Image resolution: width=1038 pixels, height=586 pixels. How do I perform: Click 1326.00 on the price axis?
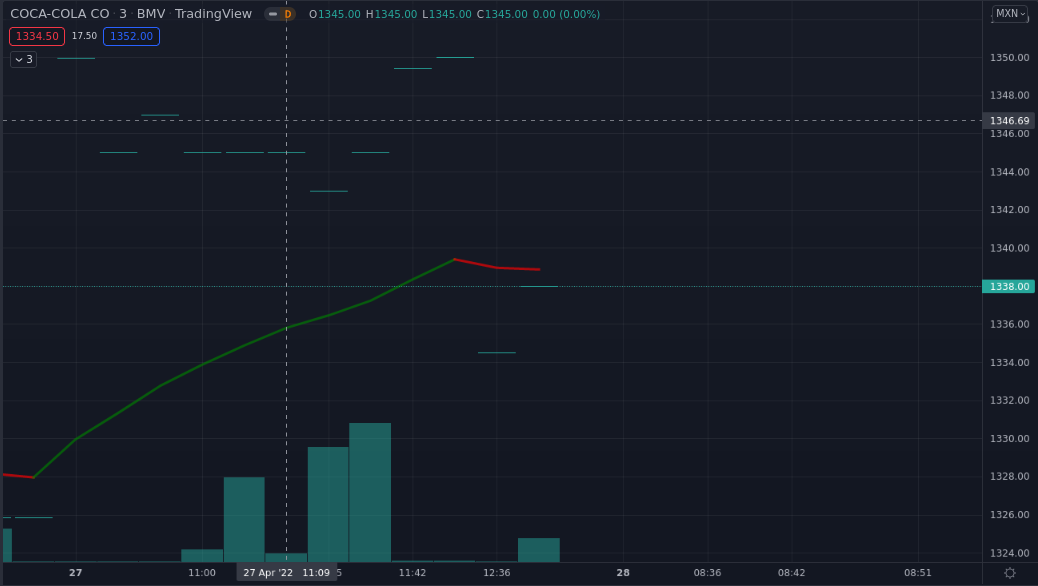tap(1010, 515)
